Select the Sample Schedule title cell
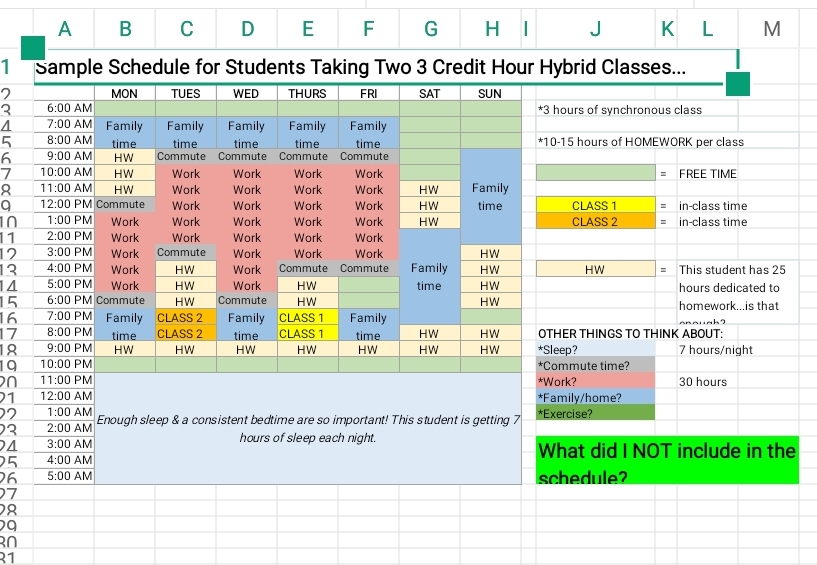Viewport: 817px width, 565px height. click(386, 67)
